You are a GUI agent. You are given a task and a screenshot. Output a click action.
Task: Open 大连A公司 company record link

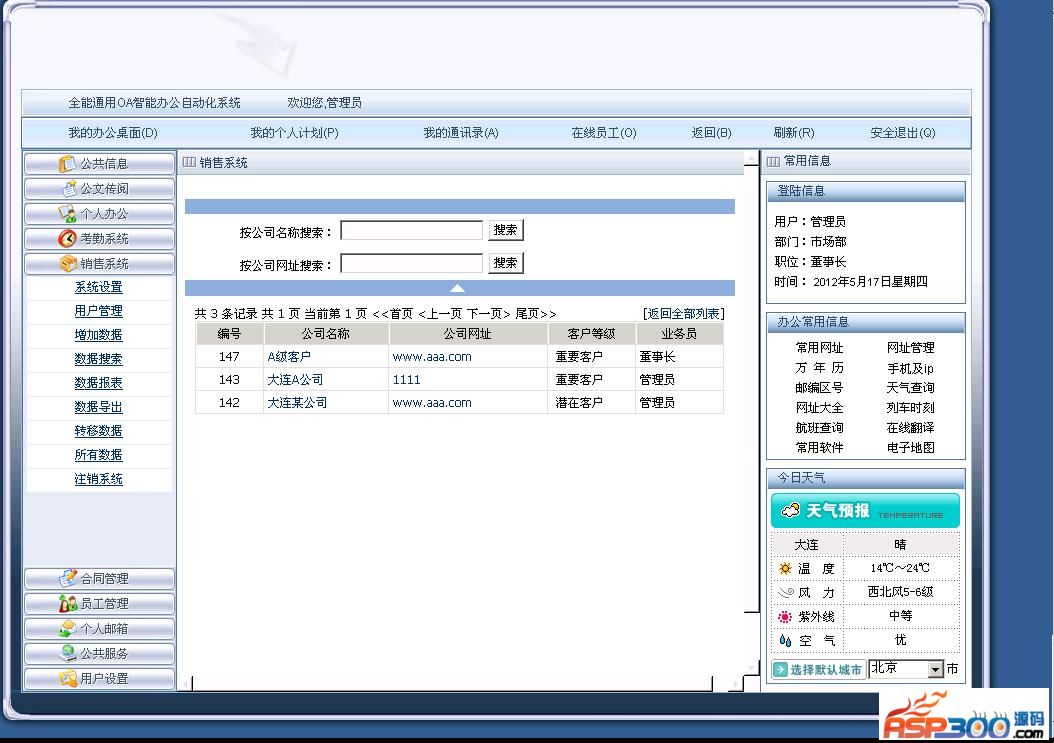click(x=295, y=380)
